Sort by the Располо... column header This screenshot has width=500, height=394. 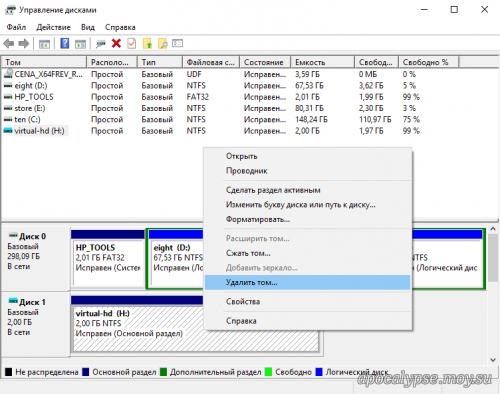pyautogui.click(x=112, y=62)
